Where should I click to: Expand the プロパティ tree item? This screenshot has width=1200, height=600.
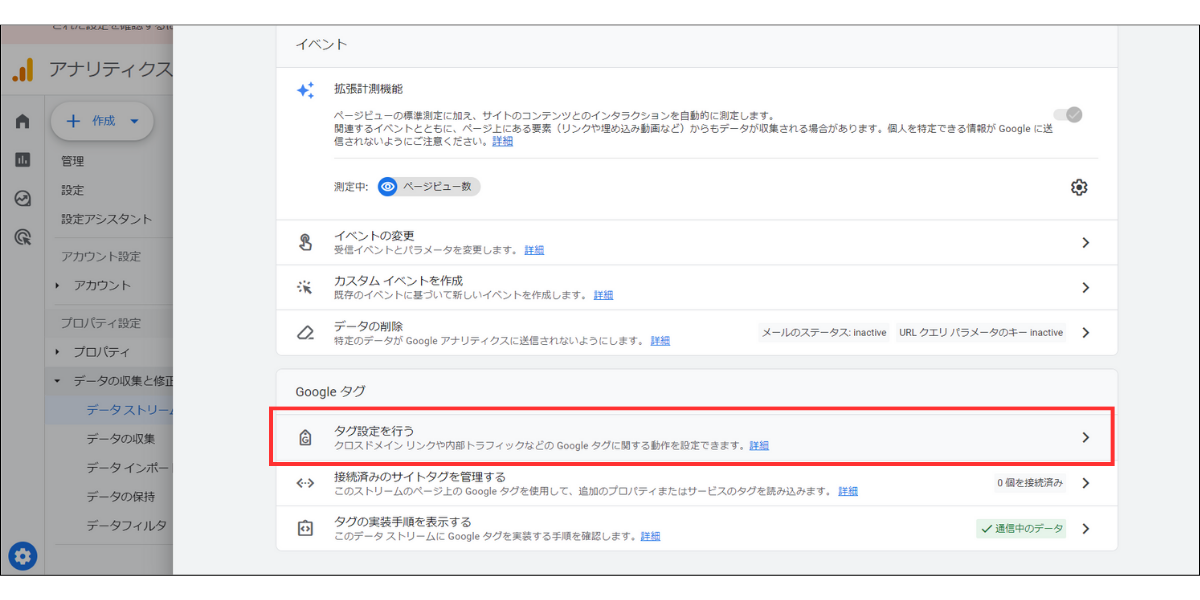[x=58, y=352]
